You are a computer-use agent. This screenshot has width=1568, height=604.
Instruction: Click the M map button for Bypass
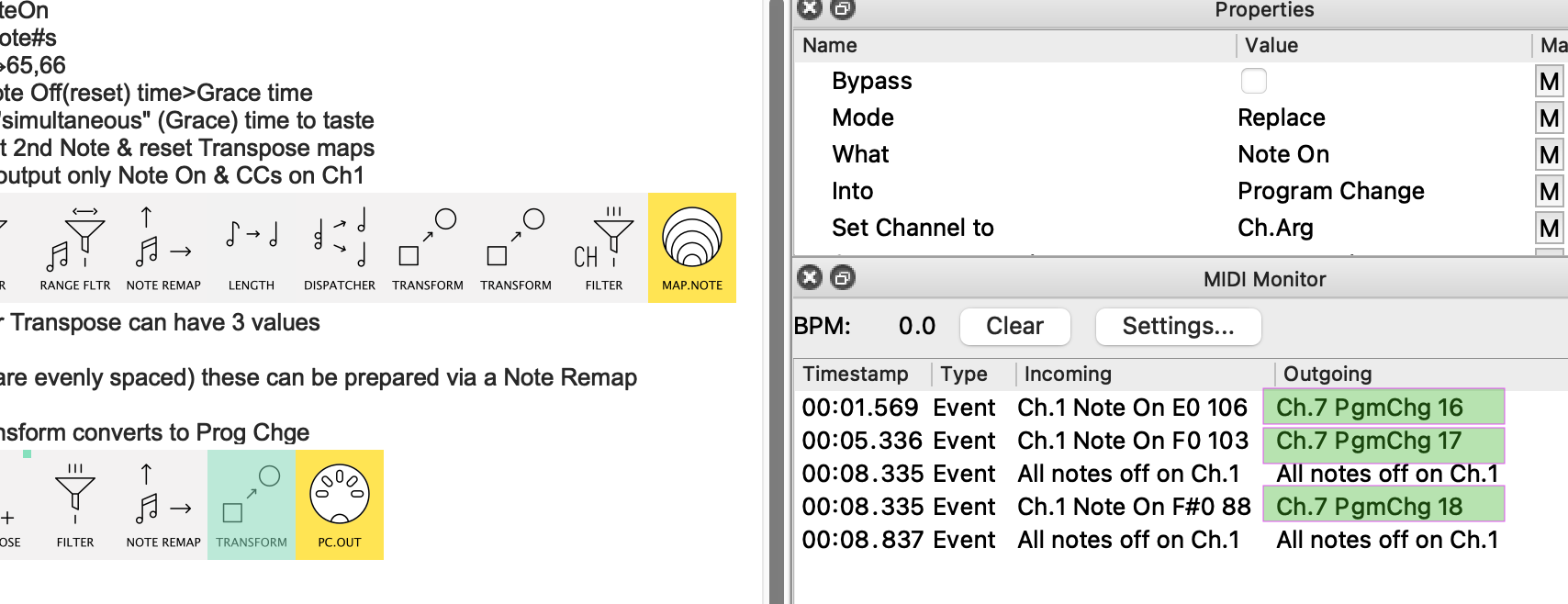[1549, 82]
